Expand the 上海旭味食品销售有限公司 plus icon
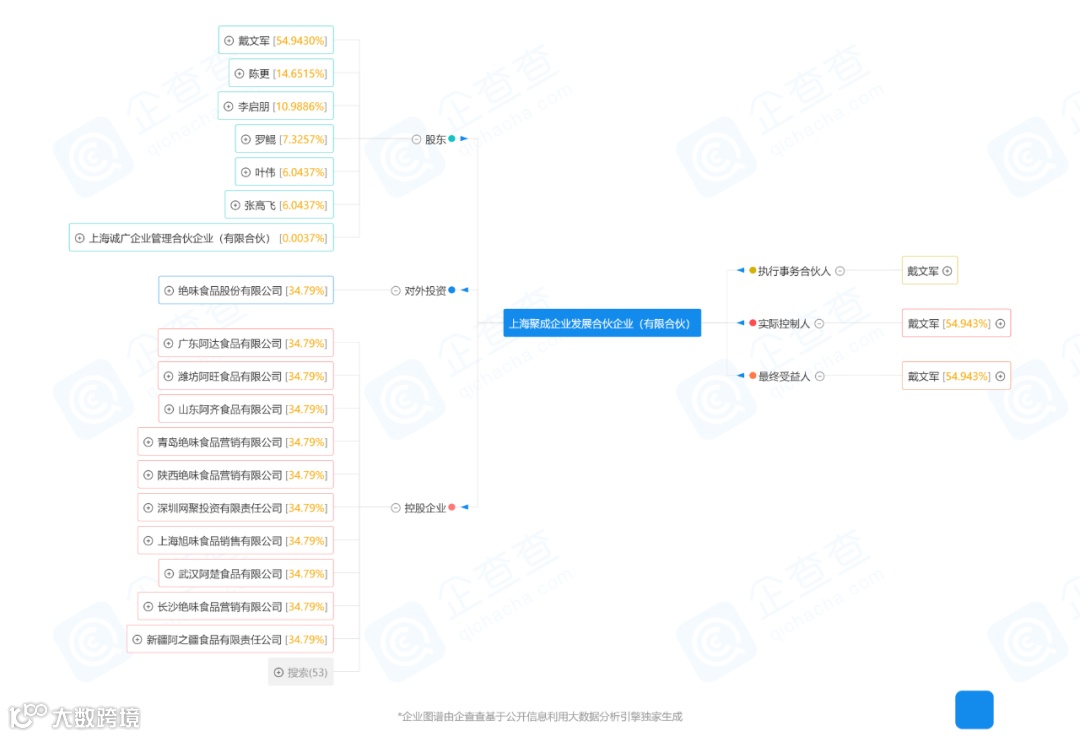The height and width of the screenshot is (737, 1080). [147, 541]
